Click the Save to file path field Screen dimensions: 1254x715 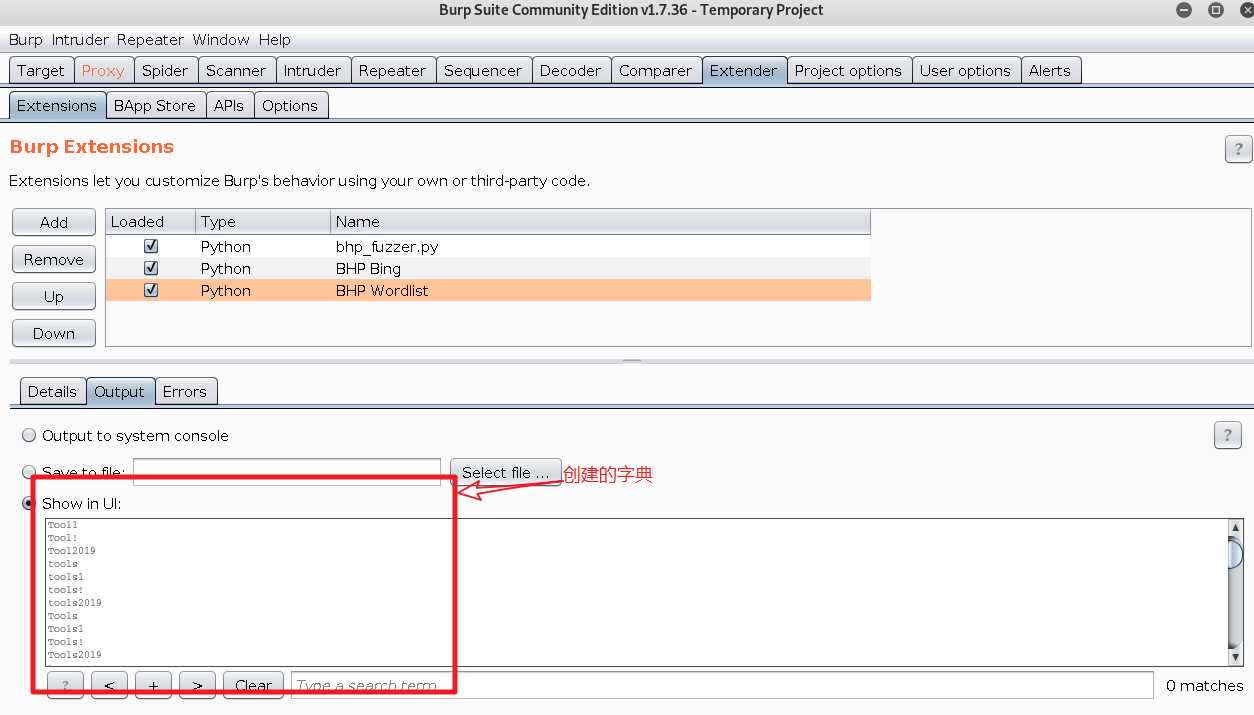point(287,472)
